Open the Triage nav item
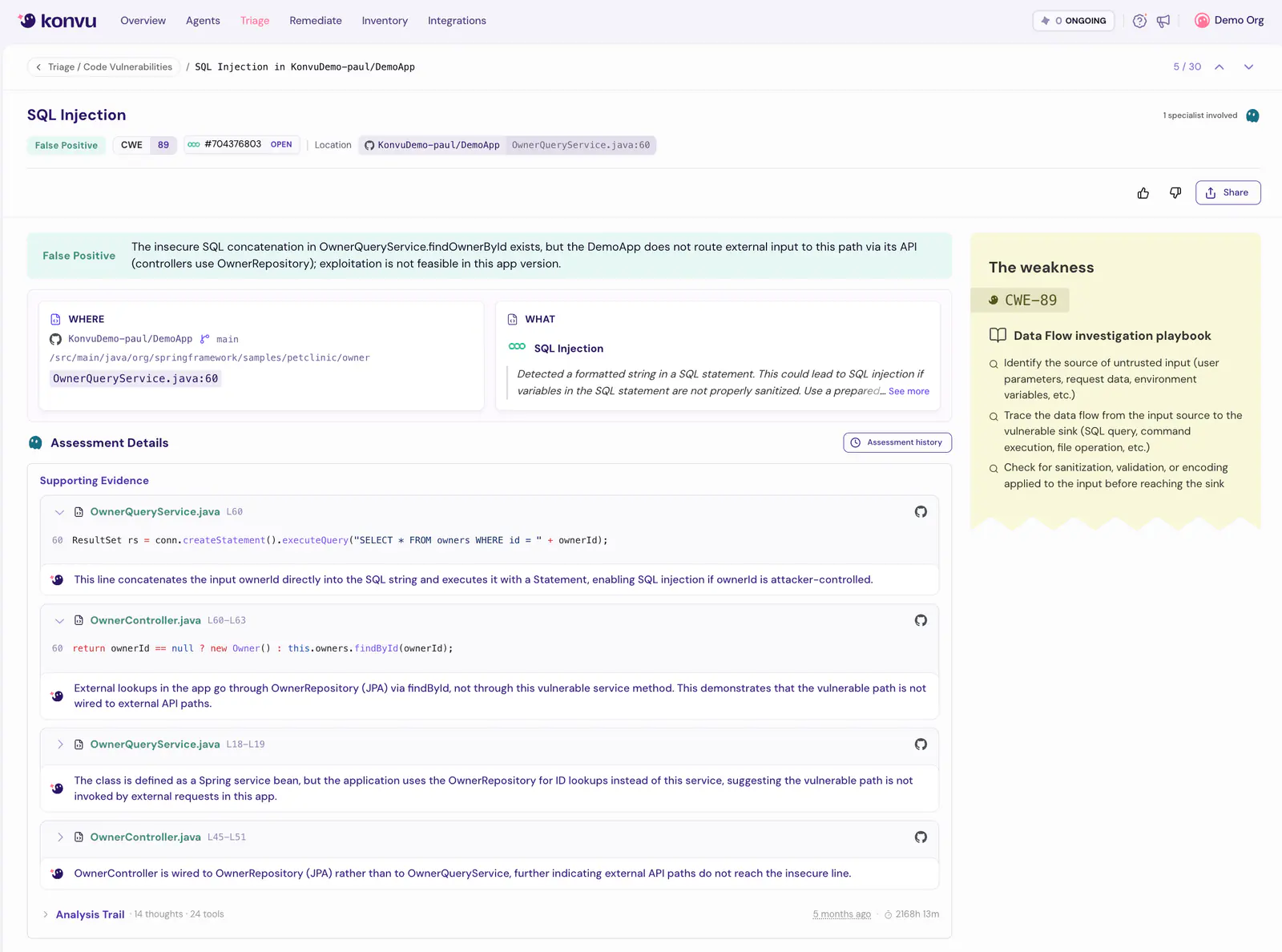 coord(255,21)
